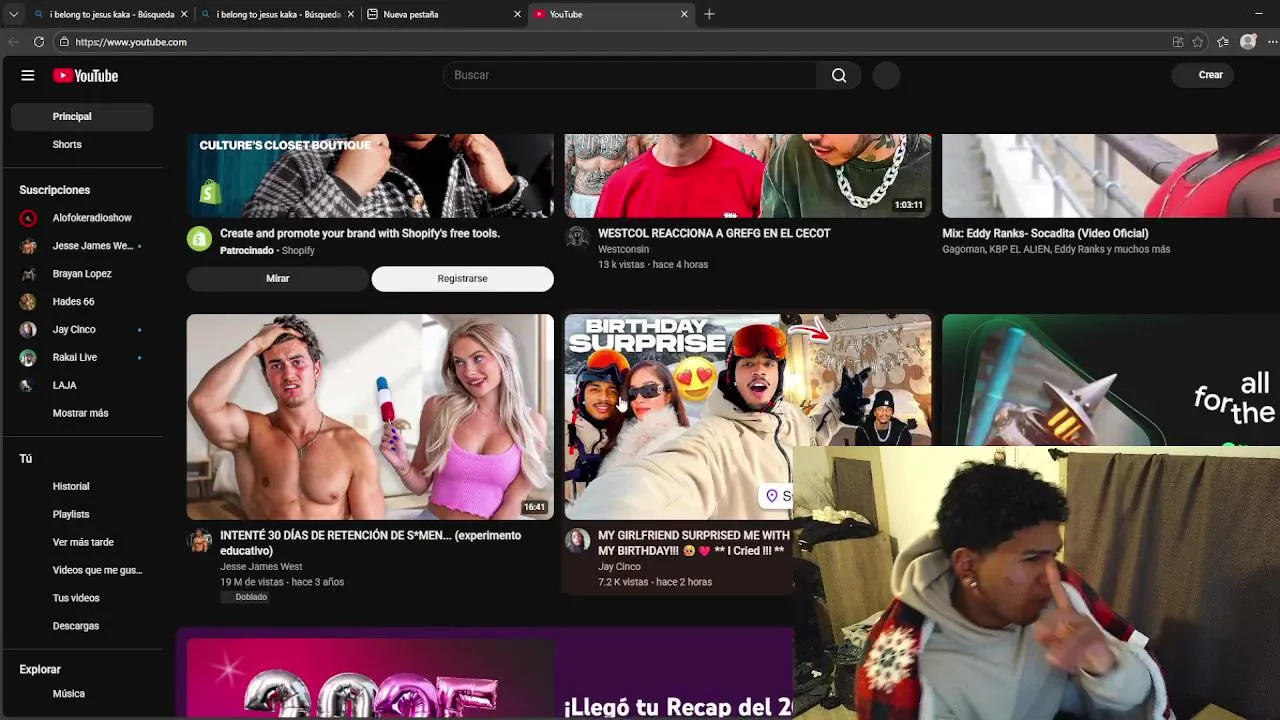
Task: Click the Jesse James West avatar under video
Action: 200,541
